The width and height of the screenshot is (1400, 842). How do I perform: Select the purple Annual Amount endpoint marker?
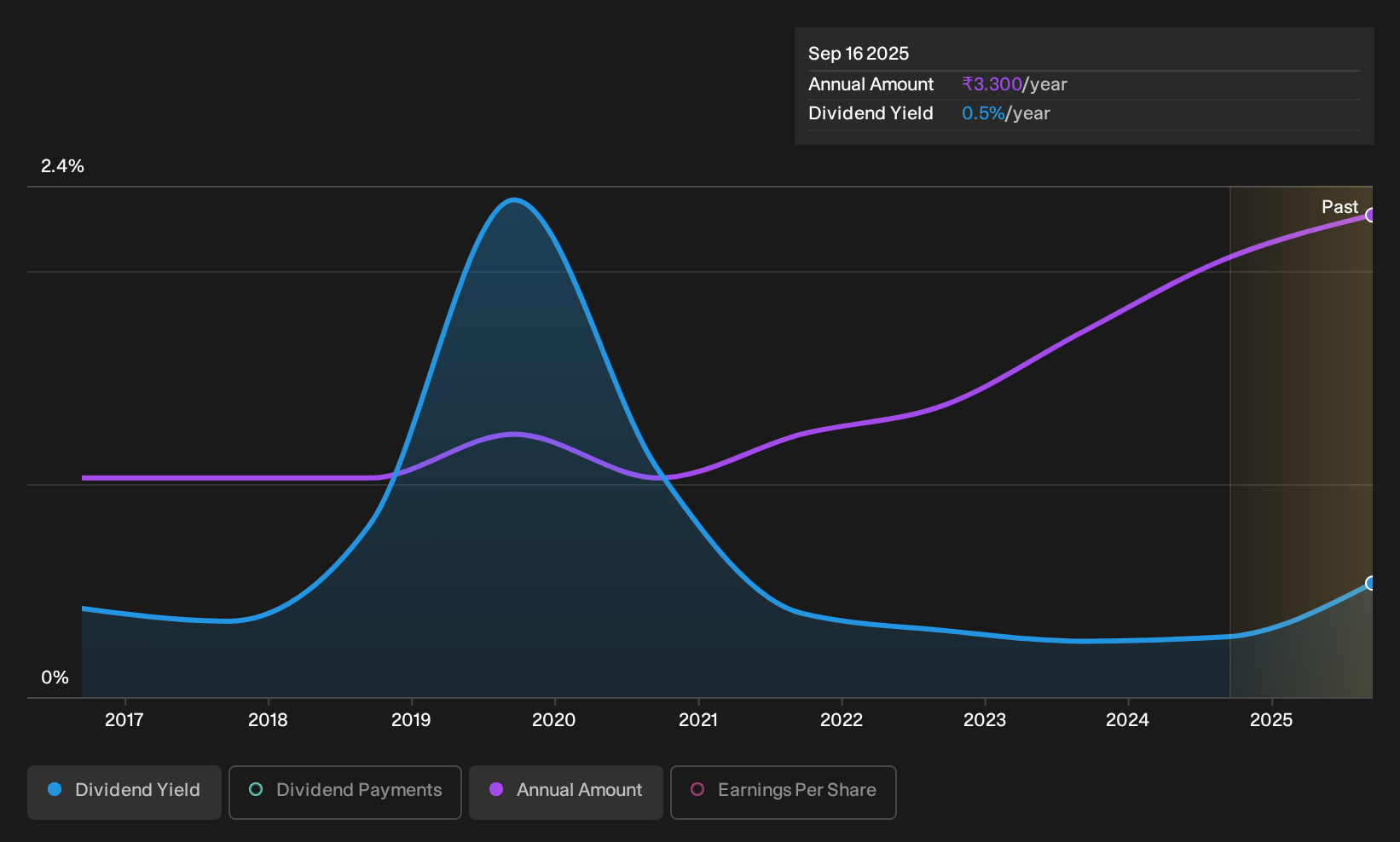click(1371, 215)
